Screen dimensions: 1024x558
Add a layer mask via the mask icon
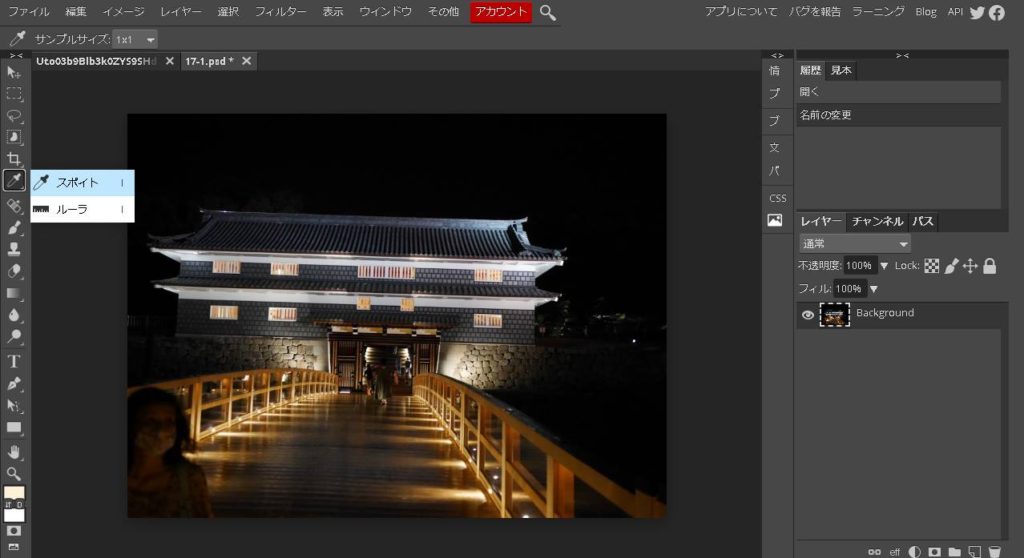[x=934, y=551]
